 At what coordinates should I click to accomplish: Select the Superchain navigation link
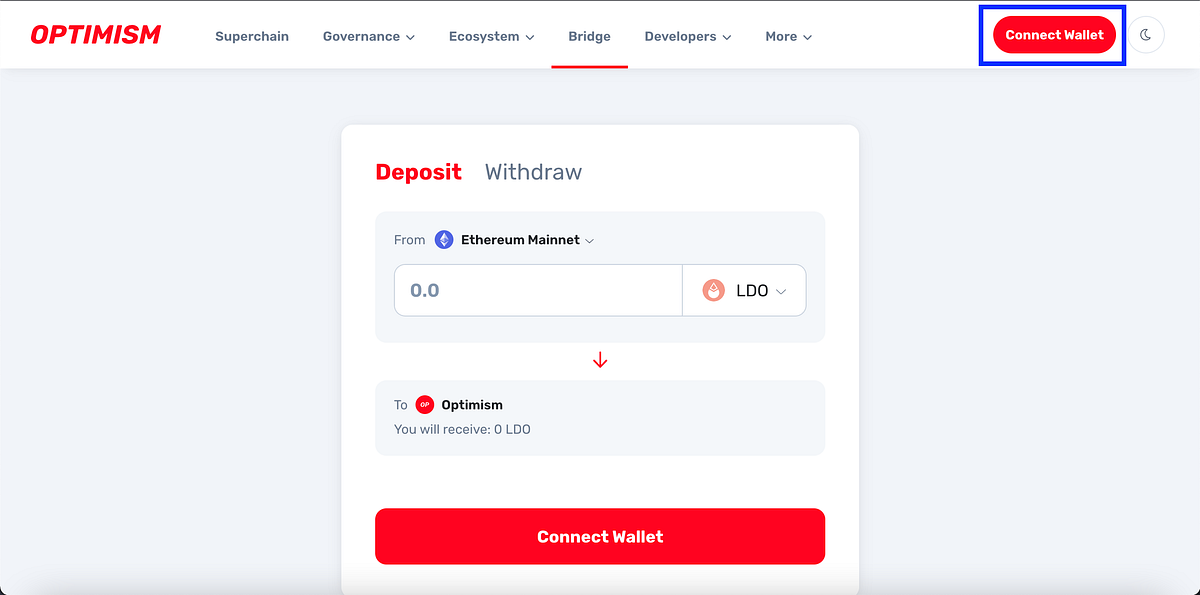tap(252, 35)
